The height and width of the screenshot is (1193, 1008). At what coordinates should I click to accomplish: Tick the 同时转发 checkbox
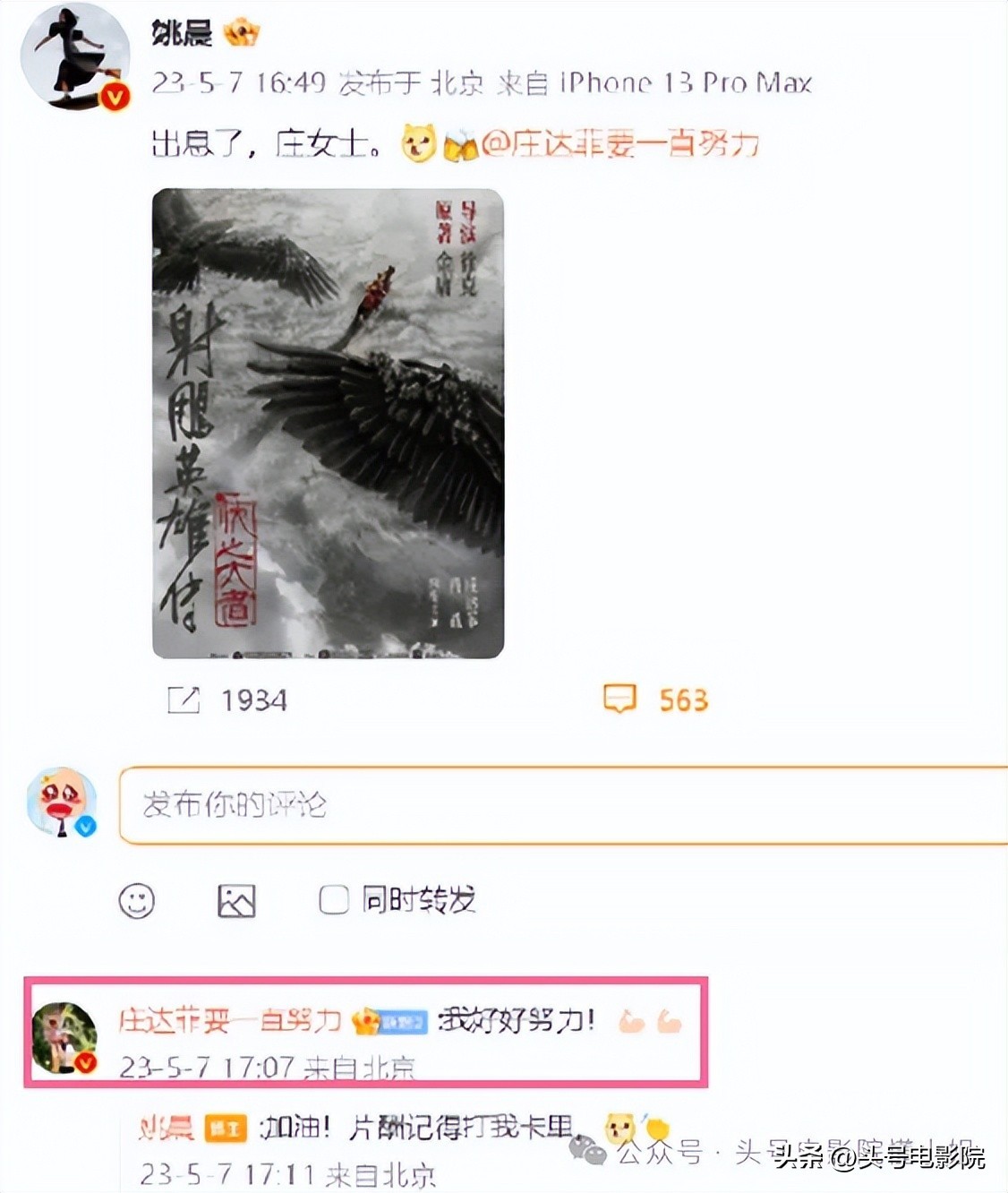[334, 899]
